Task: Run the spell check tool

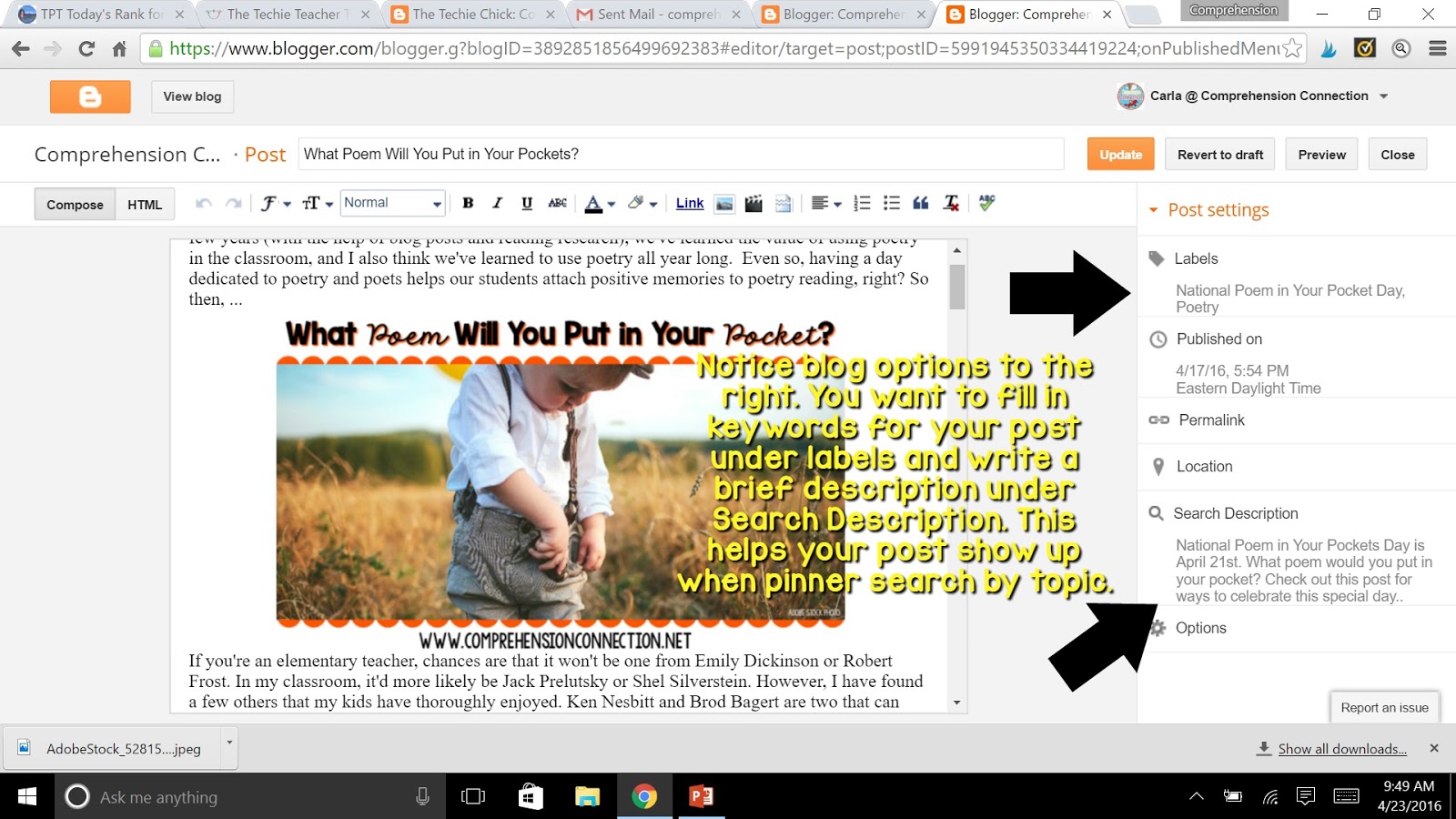Action: 986,204
